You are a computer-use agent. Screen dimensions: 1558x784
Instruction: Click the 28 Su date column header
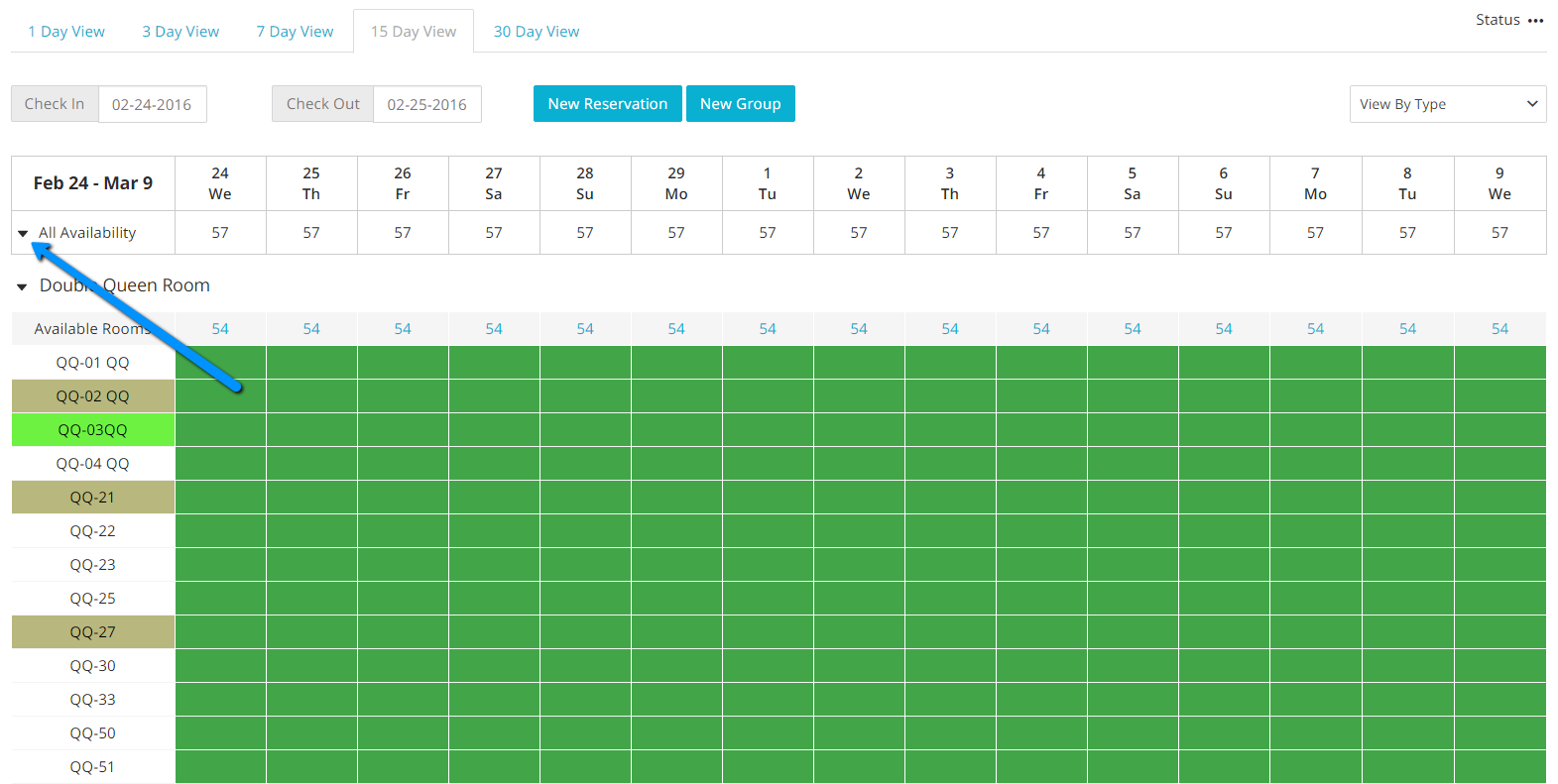pyautogui.click(x=585, y=183)
